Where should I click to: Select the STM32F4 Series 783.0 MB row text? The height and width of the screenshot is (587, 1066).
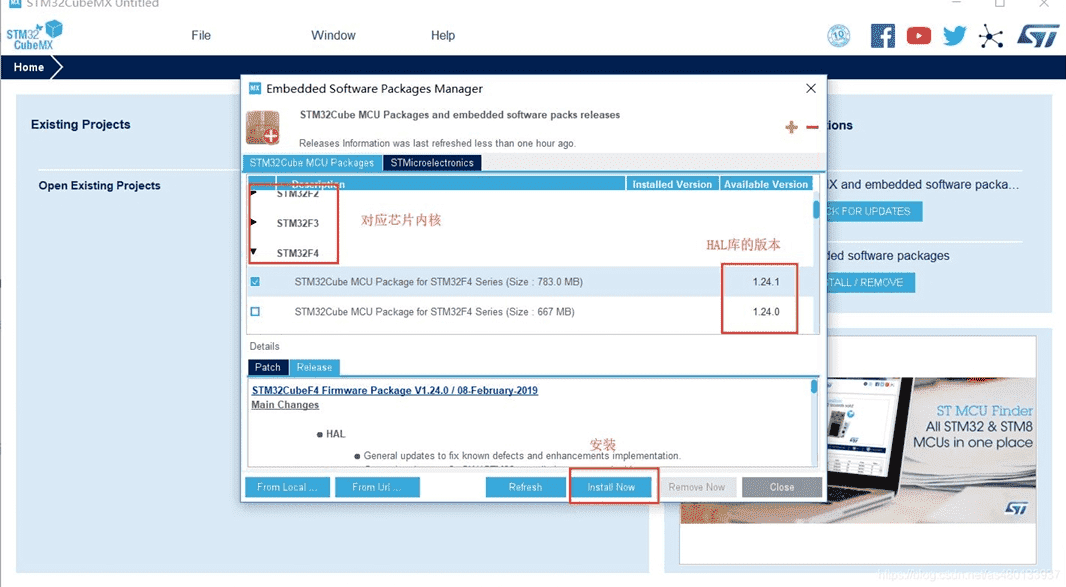tap(439, 282)
